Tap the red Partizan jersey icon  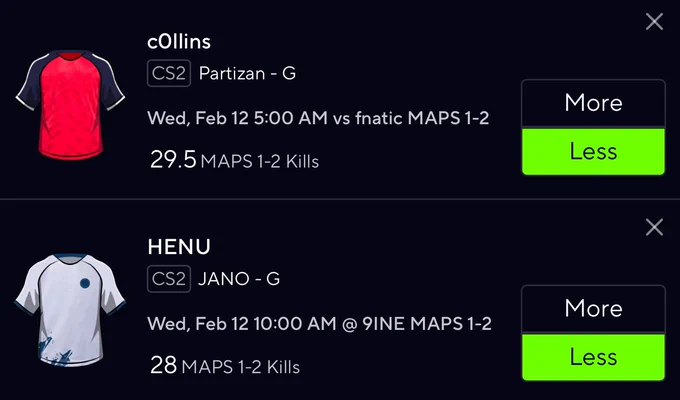70,105
